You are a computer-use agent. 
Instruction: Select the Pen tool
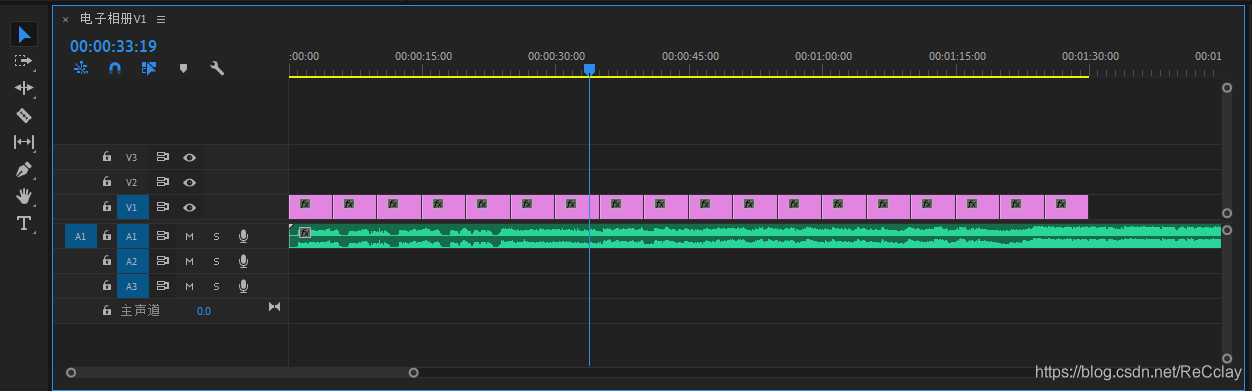coord(24,169)
